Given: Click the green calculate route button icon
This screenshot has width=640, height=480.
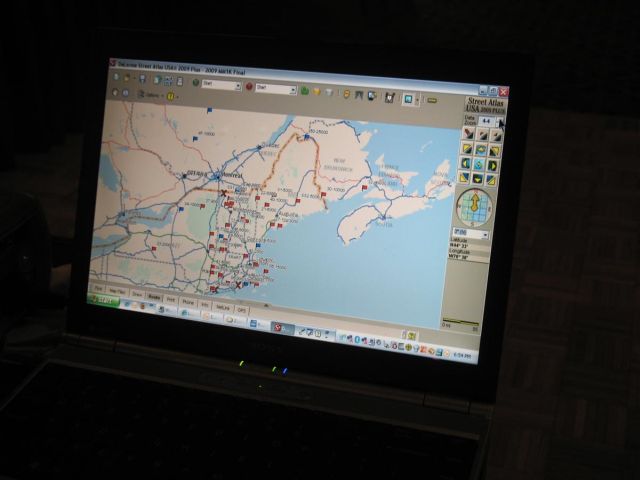Looking at the screenshot, I should click(304, 91).
